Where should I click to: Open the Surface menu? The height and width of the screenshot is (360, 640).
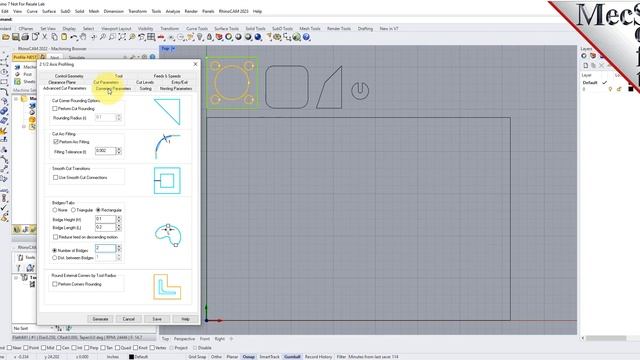(49, 11)
